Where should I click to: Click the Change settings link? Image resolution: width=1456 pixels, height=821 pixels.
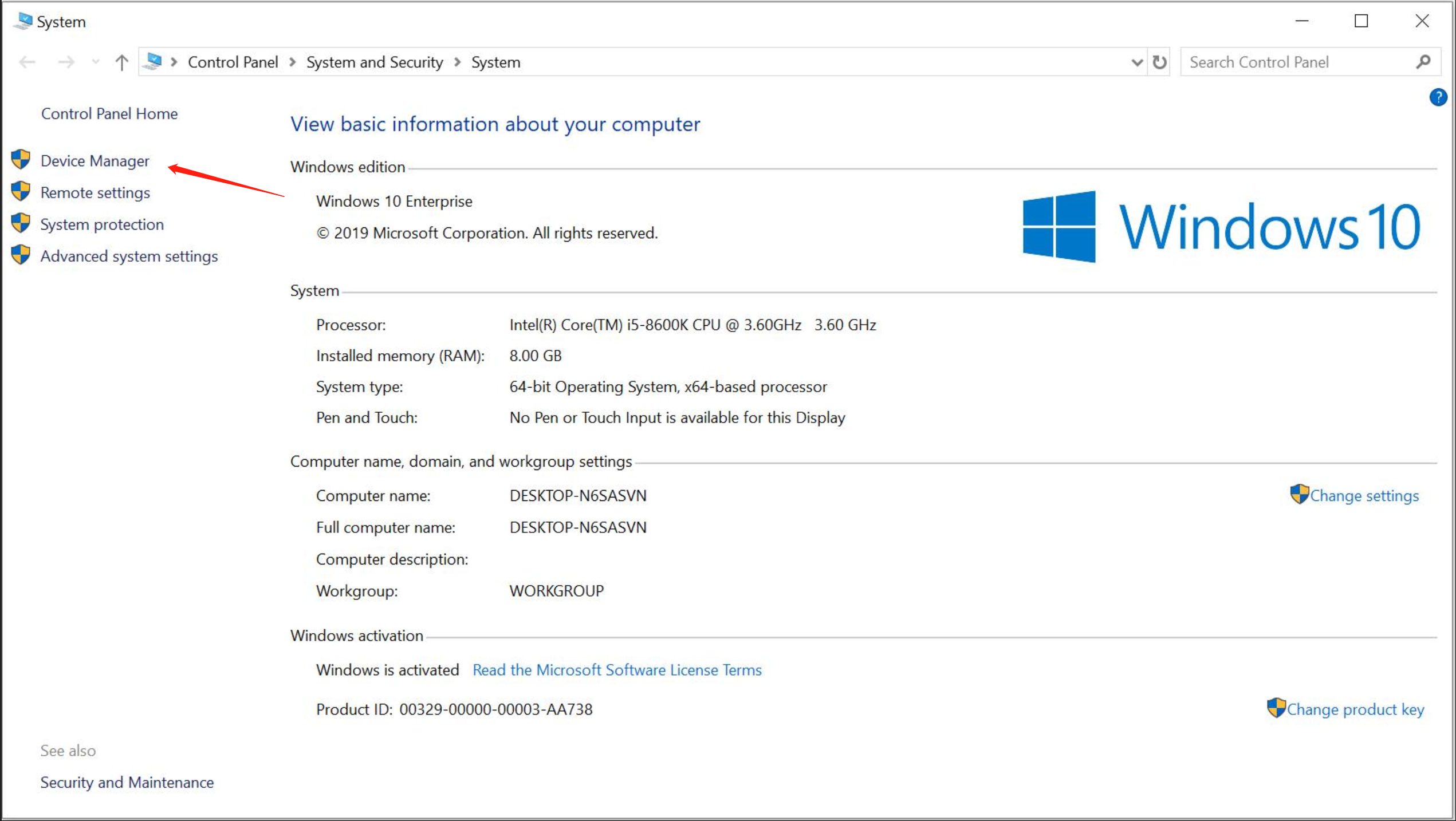pos(1364,496)
